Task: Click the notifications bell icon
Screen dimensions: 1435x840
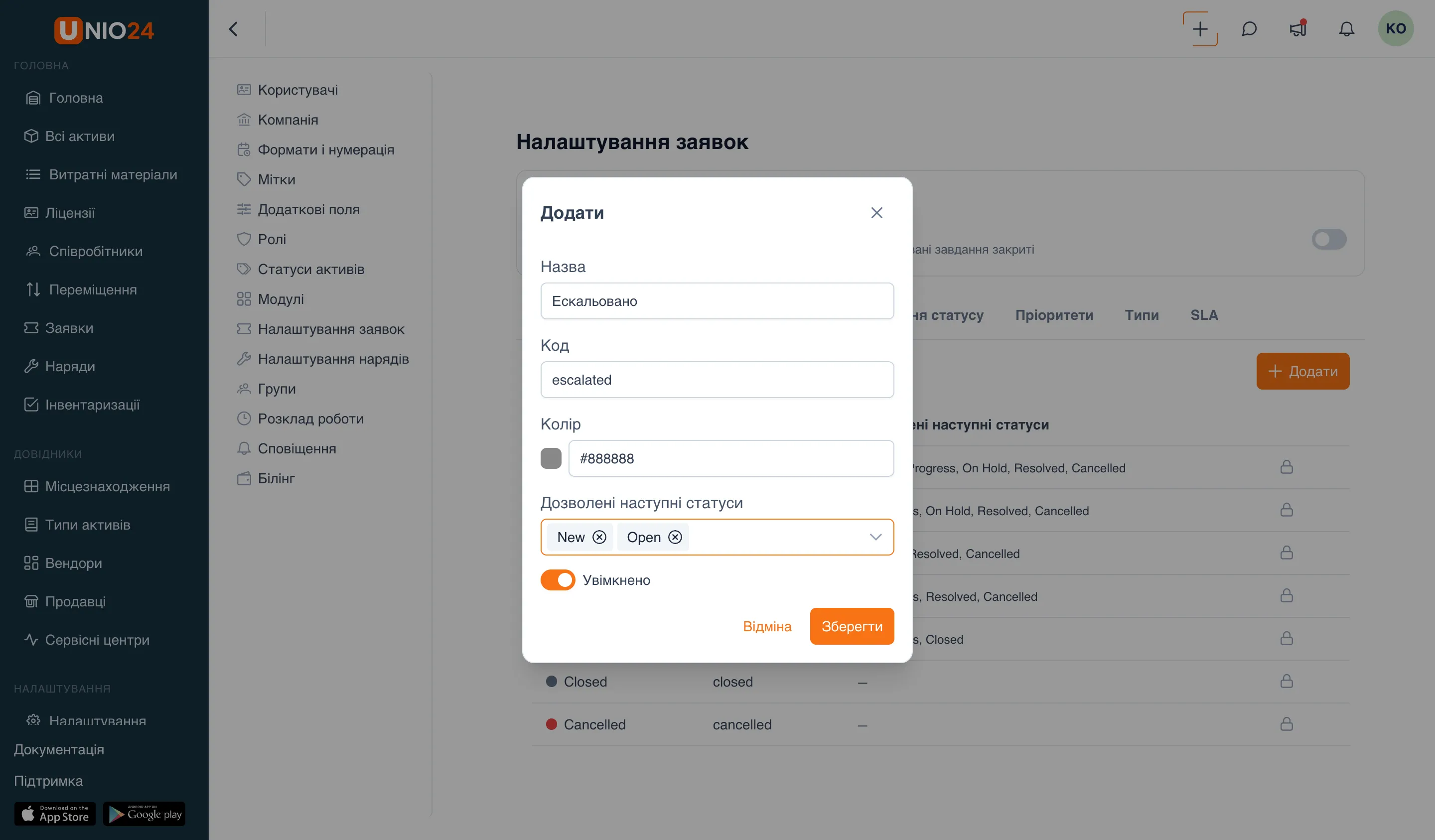Action: coord(1346,28)
